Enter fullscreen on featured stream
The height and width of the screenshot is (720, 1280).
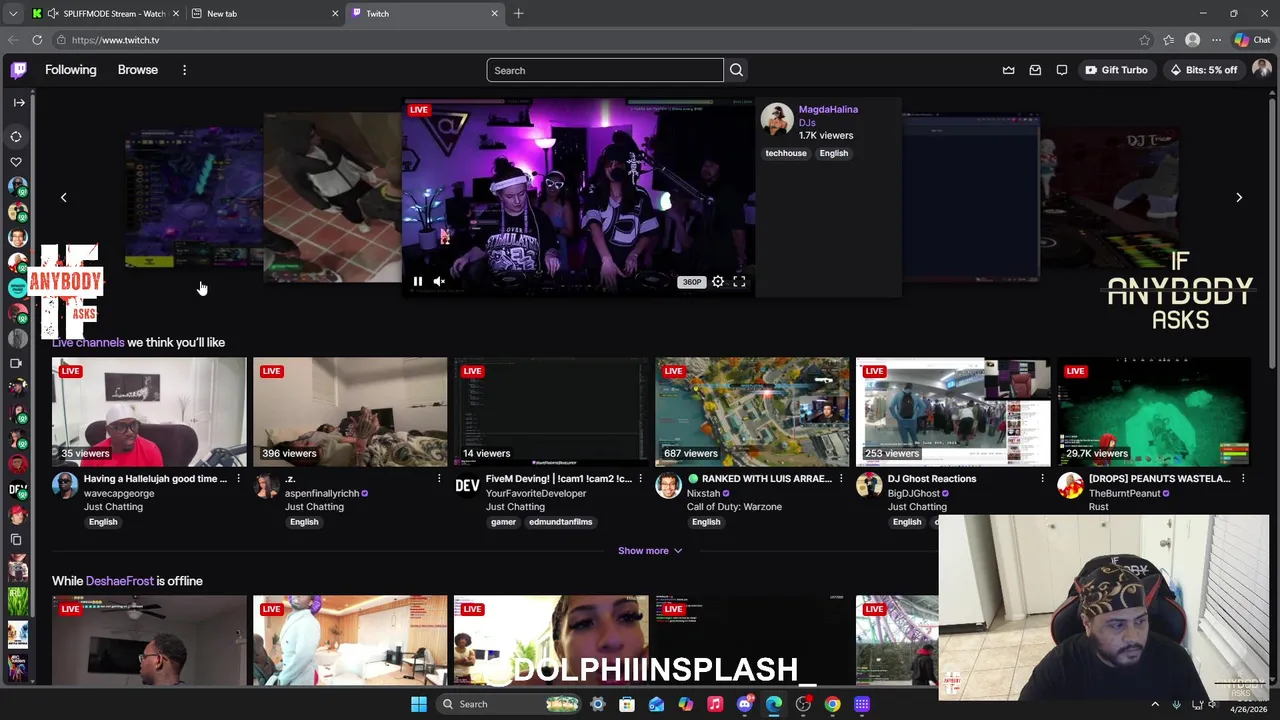[x=739, y=282]
